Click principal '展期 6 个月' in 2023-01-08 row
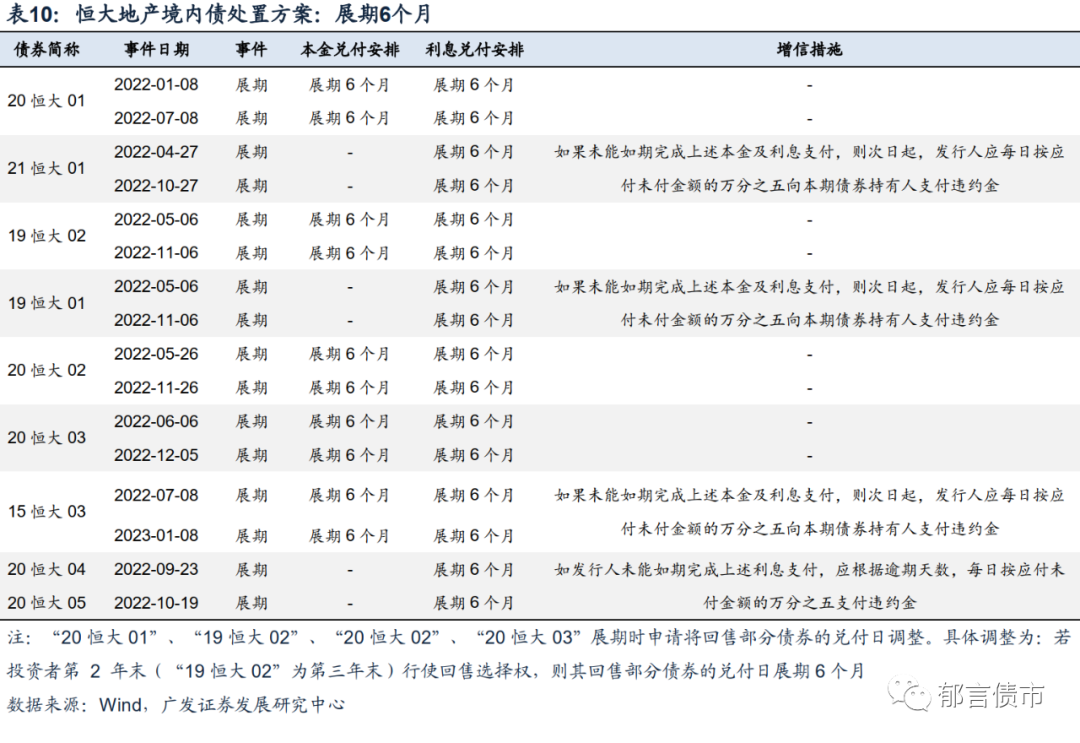 349,536
